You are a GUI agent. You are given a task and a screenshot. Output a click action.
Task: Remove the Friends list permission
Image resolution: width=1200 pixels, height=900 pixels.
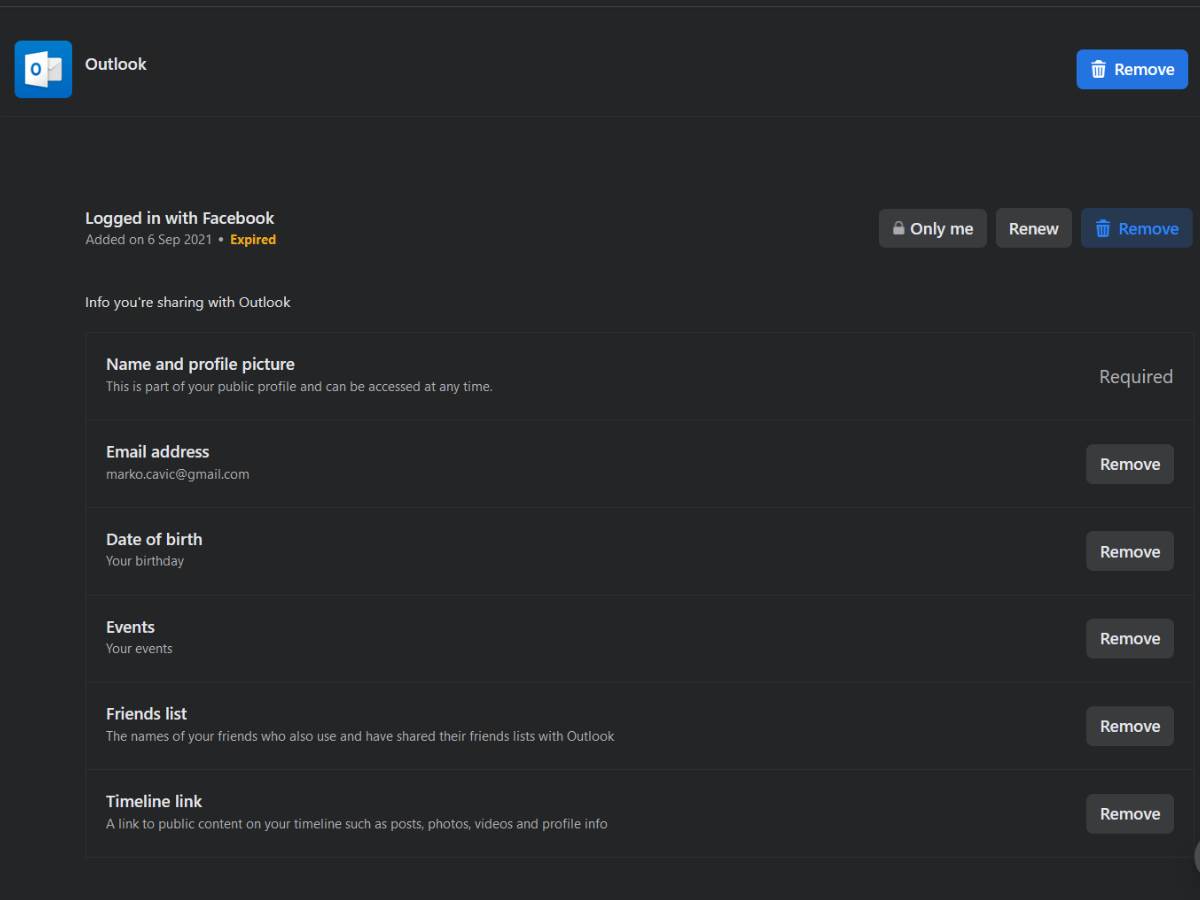coord(1129,726)
